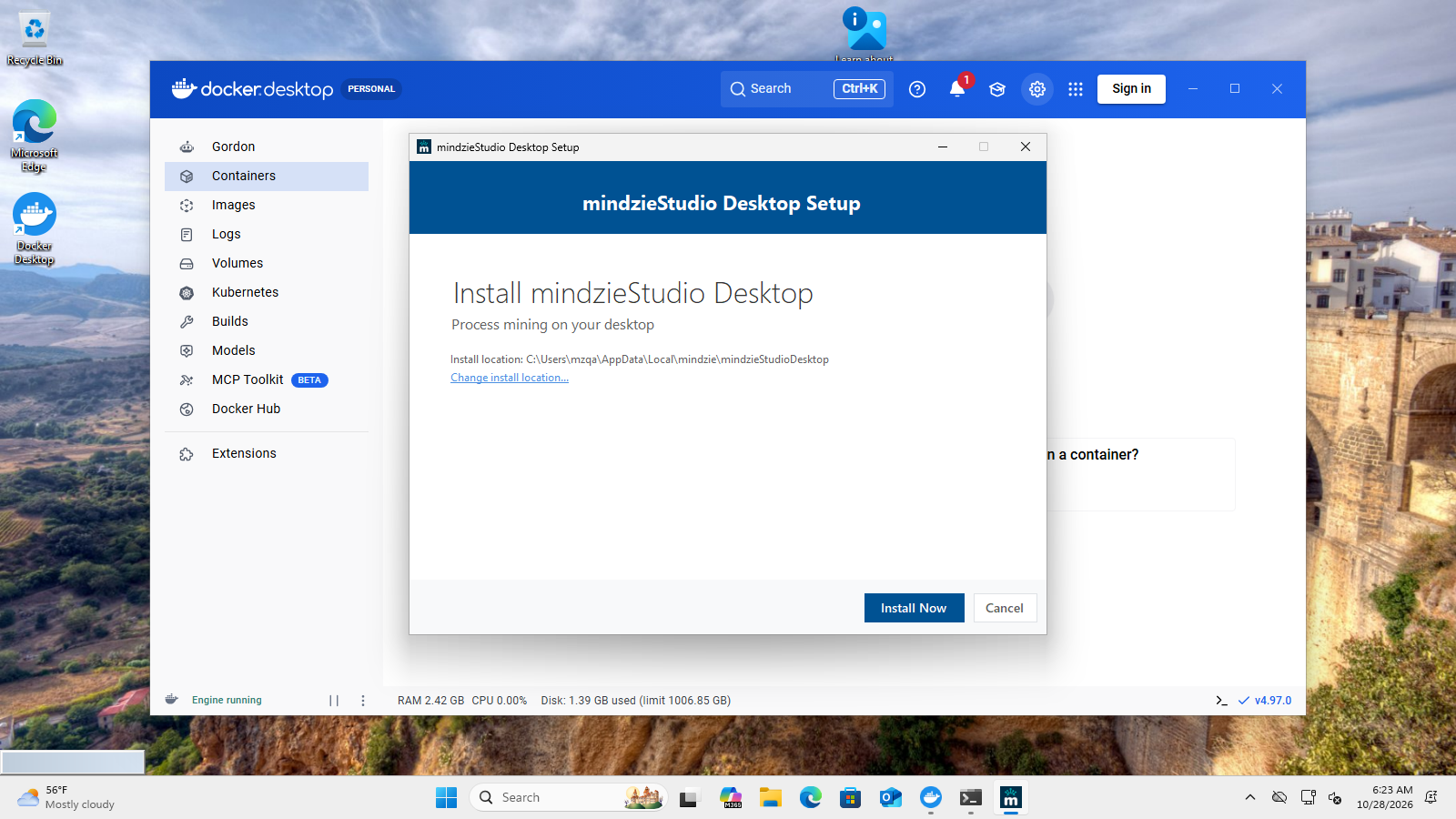Screen dimensions: 1456x819
Task: Click Engine running status text
Action: (x=227, y=701)
